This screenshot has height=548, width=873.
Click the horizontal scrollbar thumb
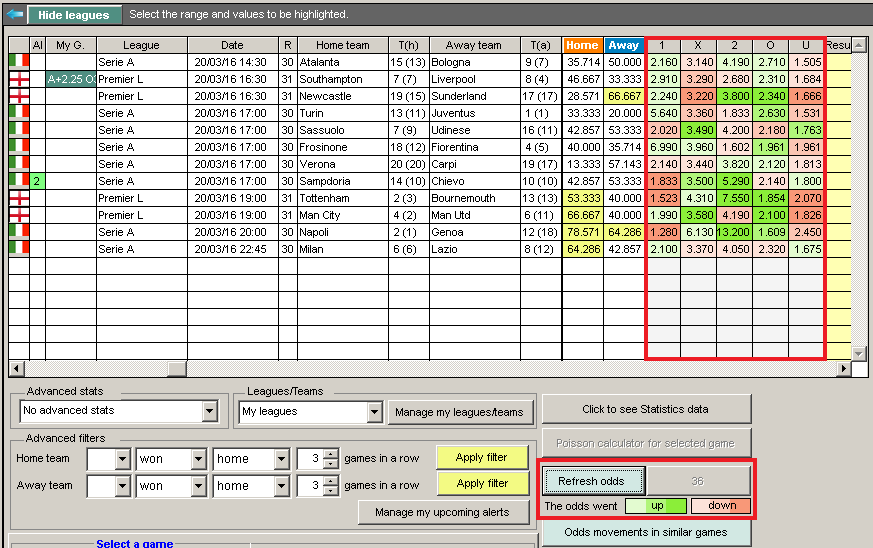pyautogui.click(x=177, y=368)
